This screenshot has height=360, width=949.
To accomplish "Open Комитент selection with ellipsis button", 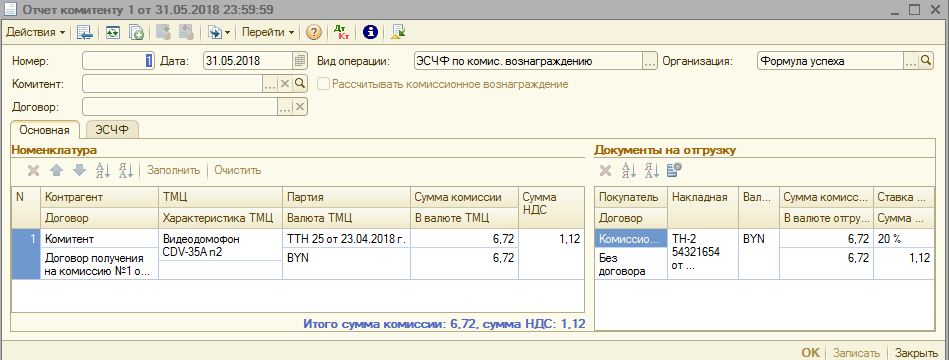I will (270, 83).
